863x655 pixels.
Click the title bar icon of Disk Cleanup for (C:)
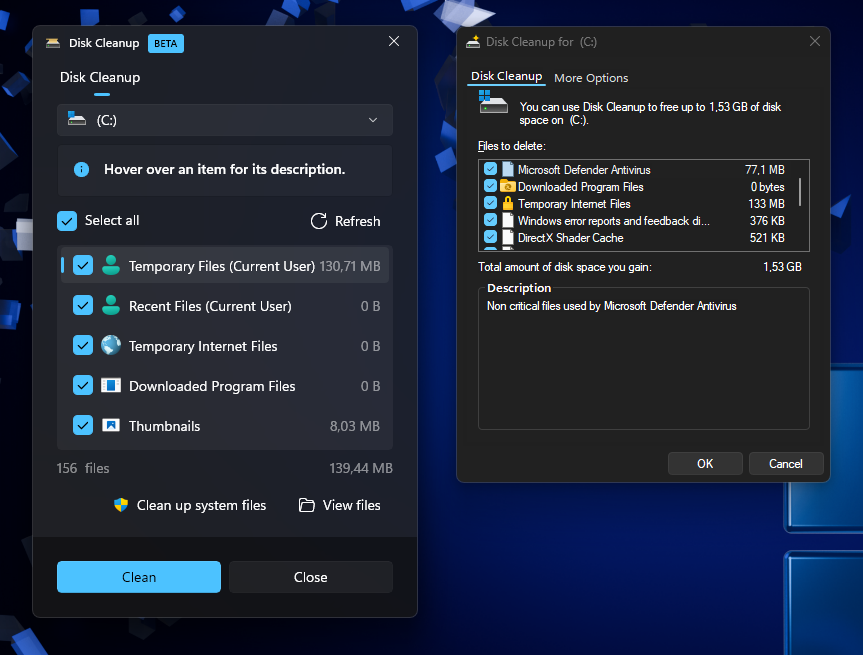(x=473, y=42)
